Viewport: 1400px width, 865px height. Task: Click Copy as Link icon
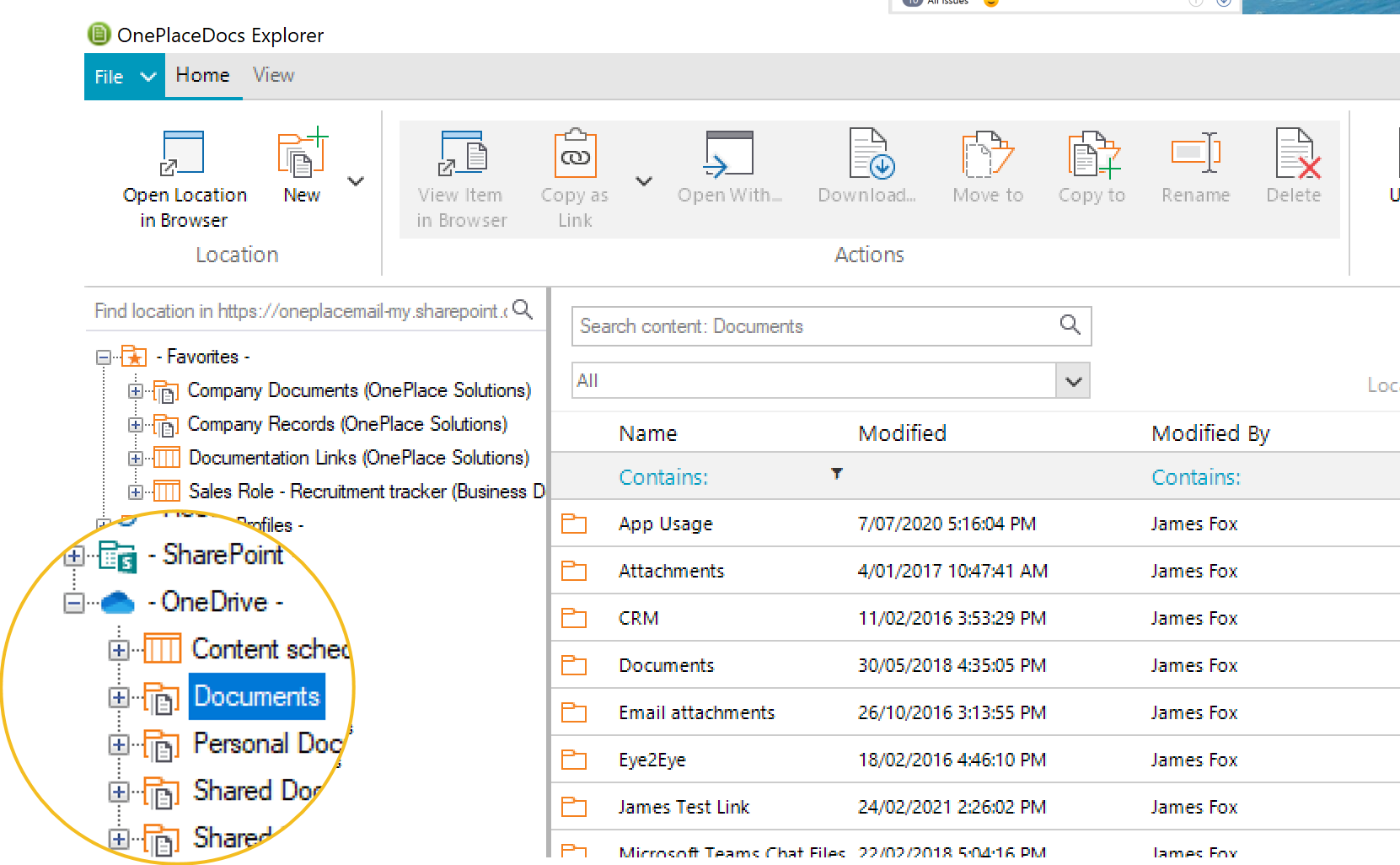(x=575, y=153)
